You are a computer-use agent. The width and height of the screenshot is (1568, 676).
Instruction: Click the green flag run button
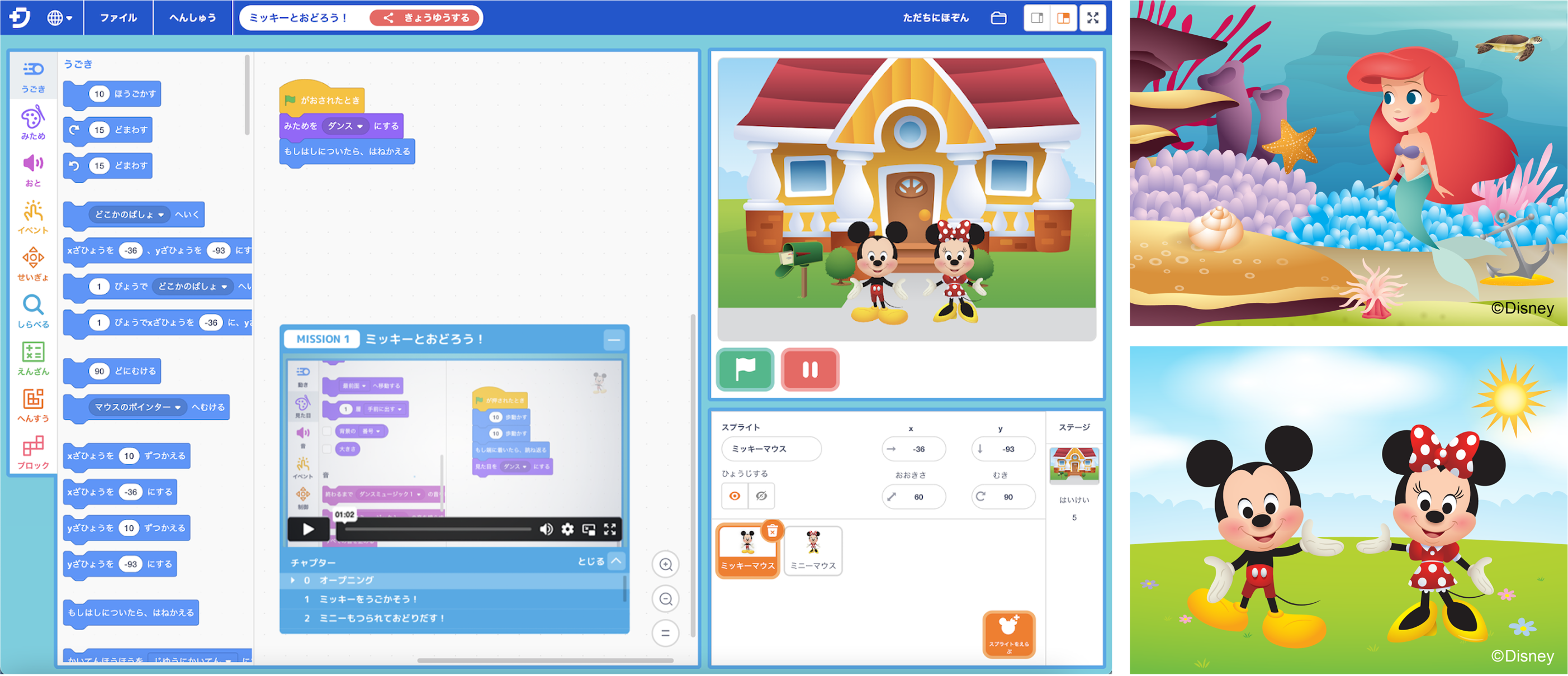(x=745, y=369)
